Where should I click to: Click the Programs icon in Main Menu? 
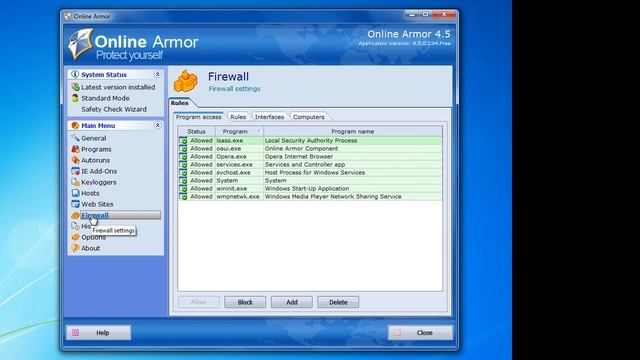coord(76,149)
